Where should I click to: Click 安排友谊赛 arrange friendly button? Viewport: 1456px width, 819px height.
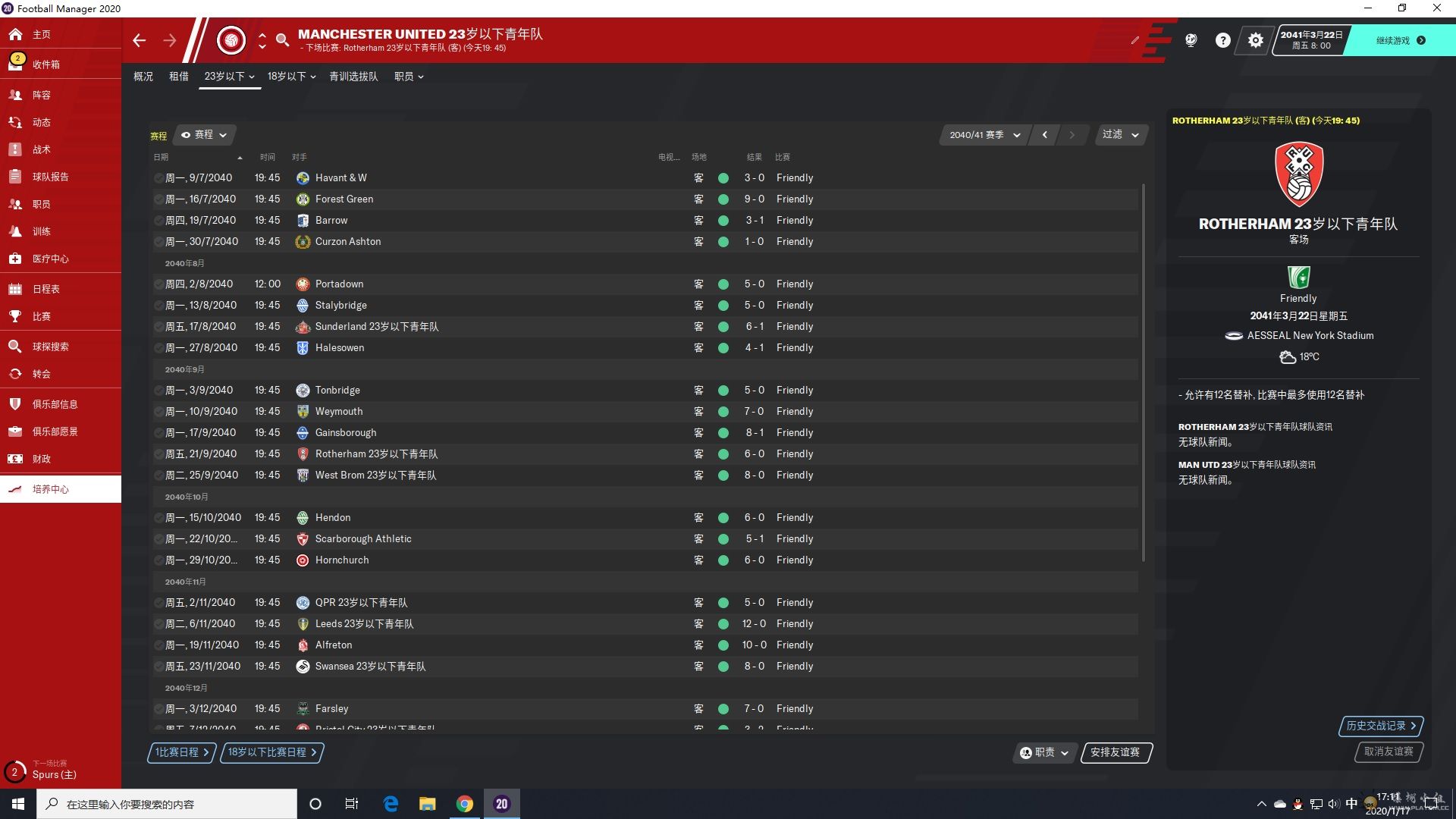click(x=1116, y=752)
